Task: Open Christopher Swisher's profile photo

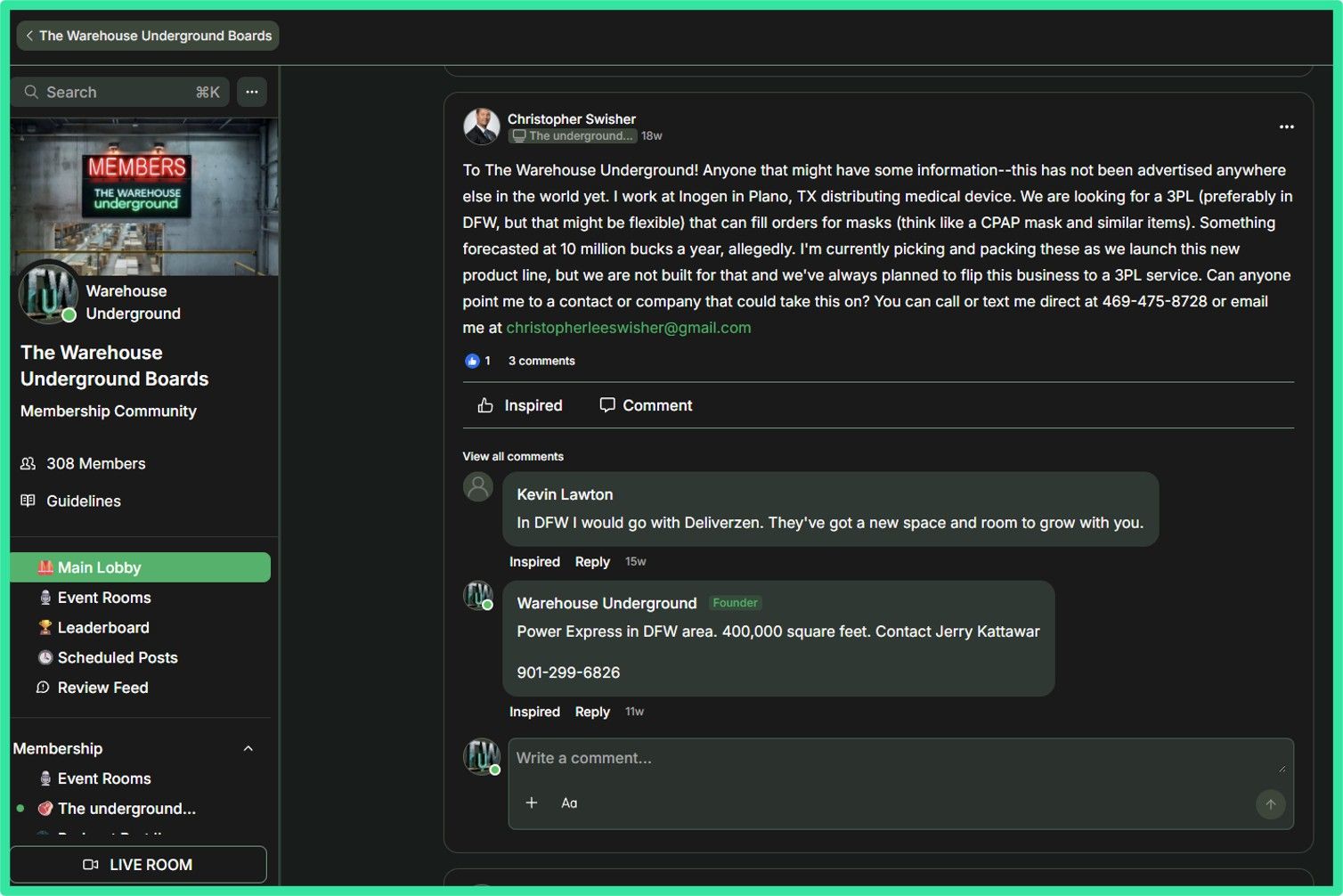Action: click(482, 126)
